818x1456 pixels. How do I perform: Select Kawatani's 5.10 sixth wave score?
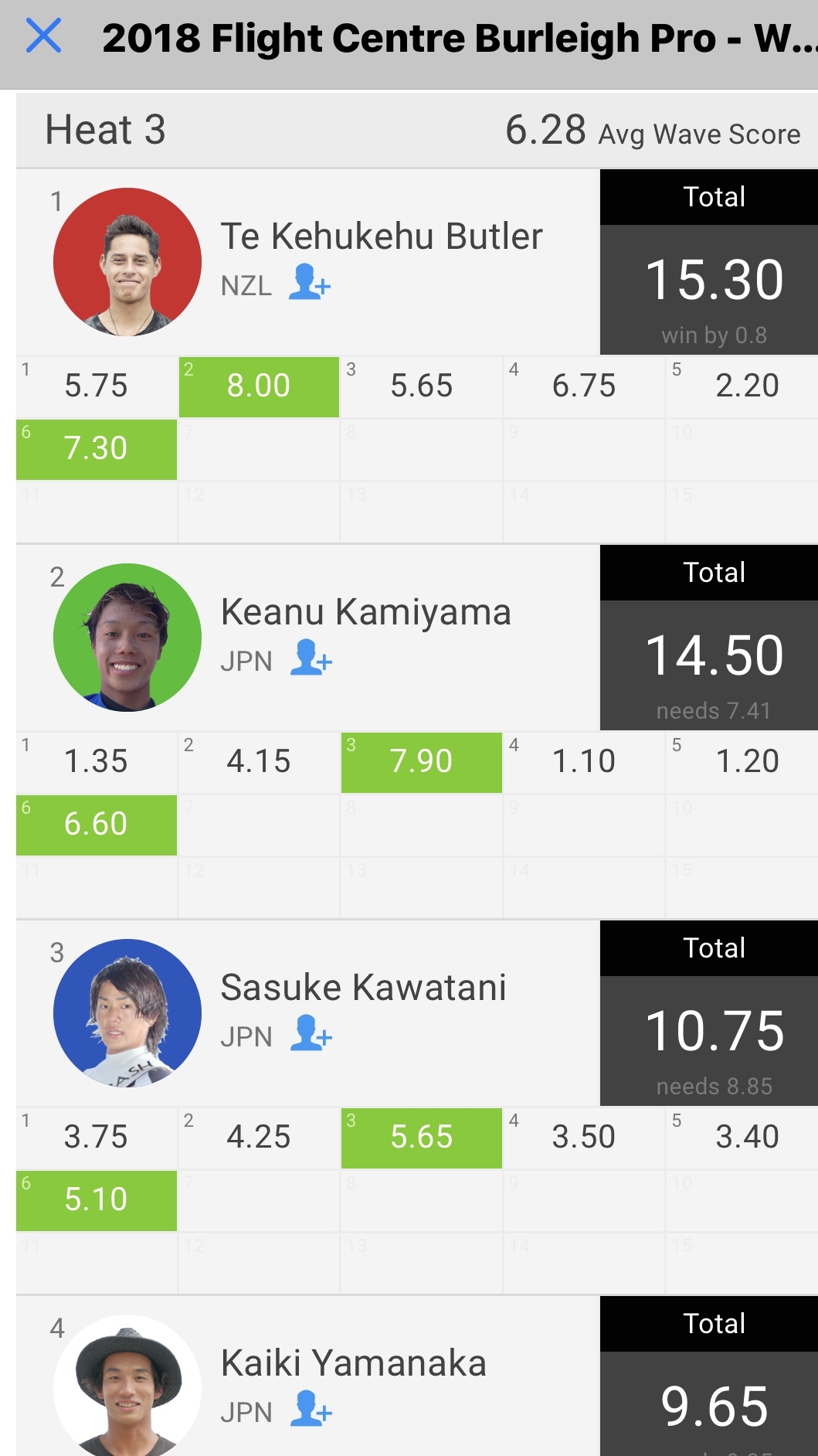click(97, 1200)
